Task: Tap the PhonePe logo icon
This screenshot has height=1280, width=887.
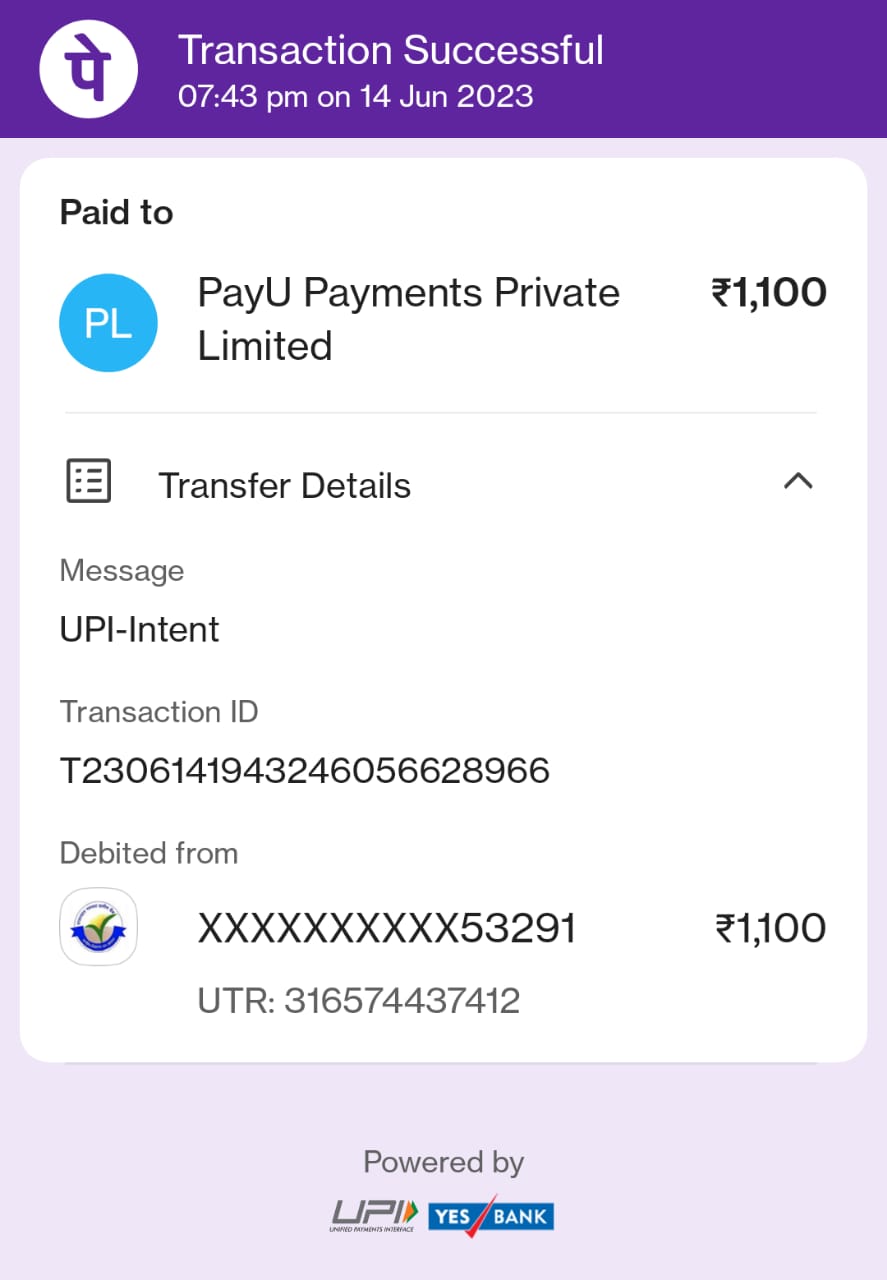Action: click(88, 68)
